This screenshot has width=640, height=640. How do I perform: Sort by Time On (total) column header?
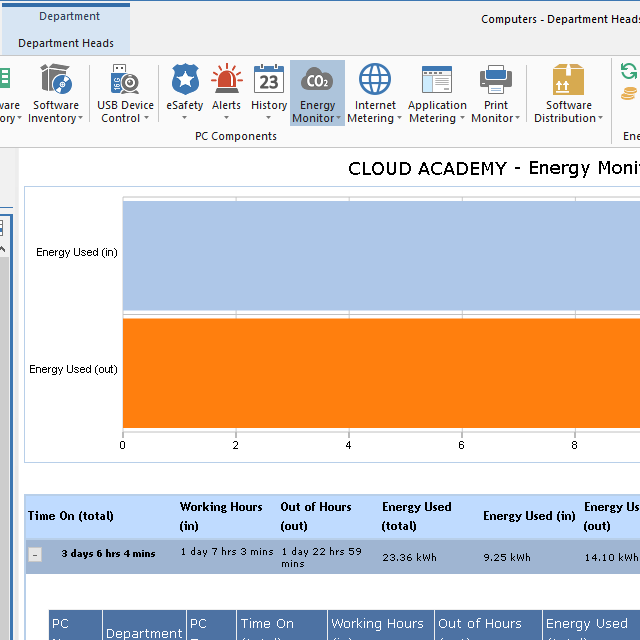(x=71, y=516)
